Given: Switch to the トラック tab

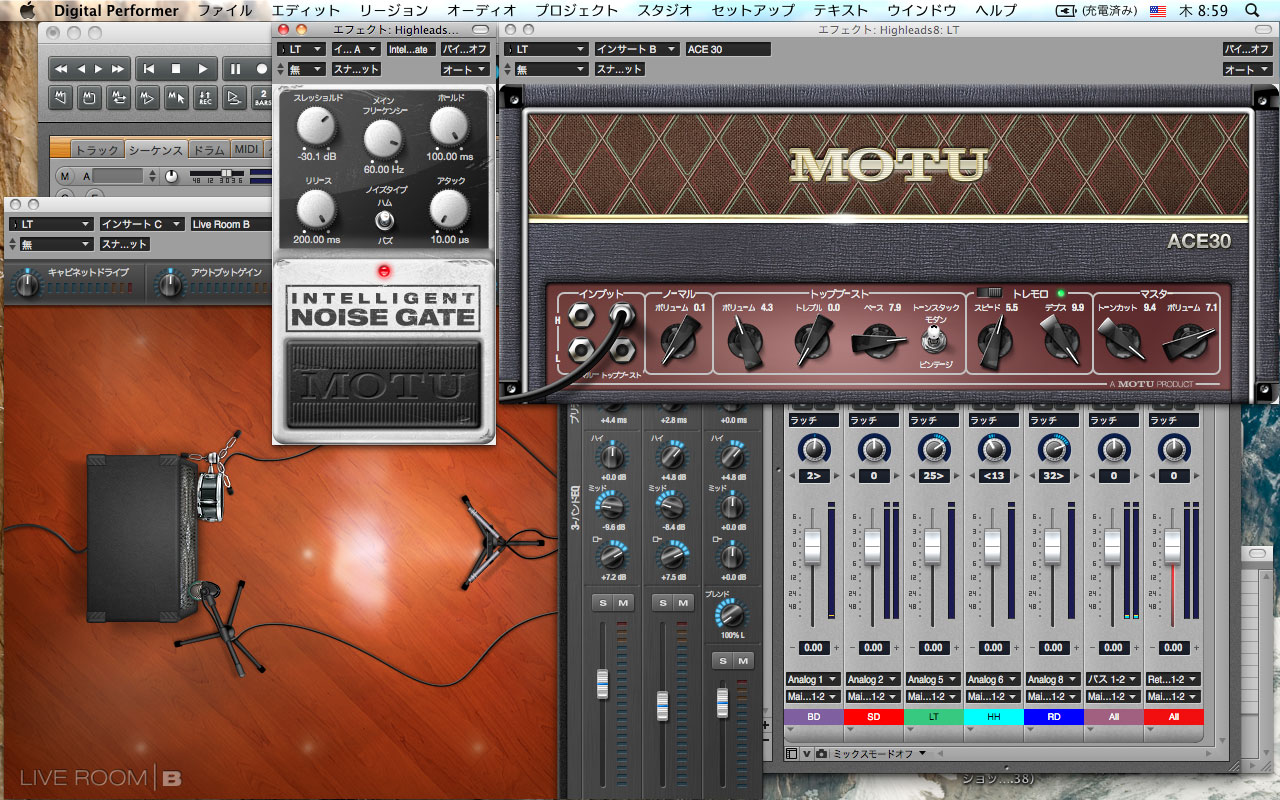Looking at the screenshot, I should [x=97, y=149].
